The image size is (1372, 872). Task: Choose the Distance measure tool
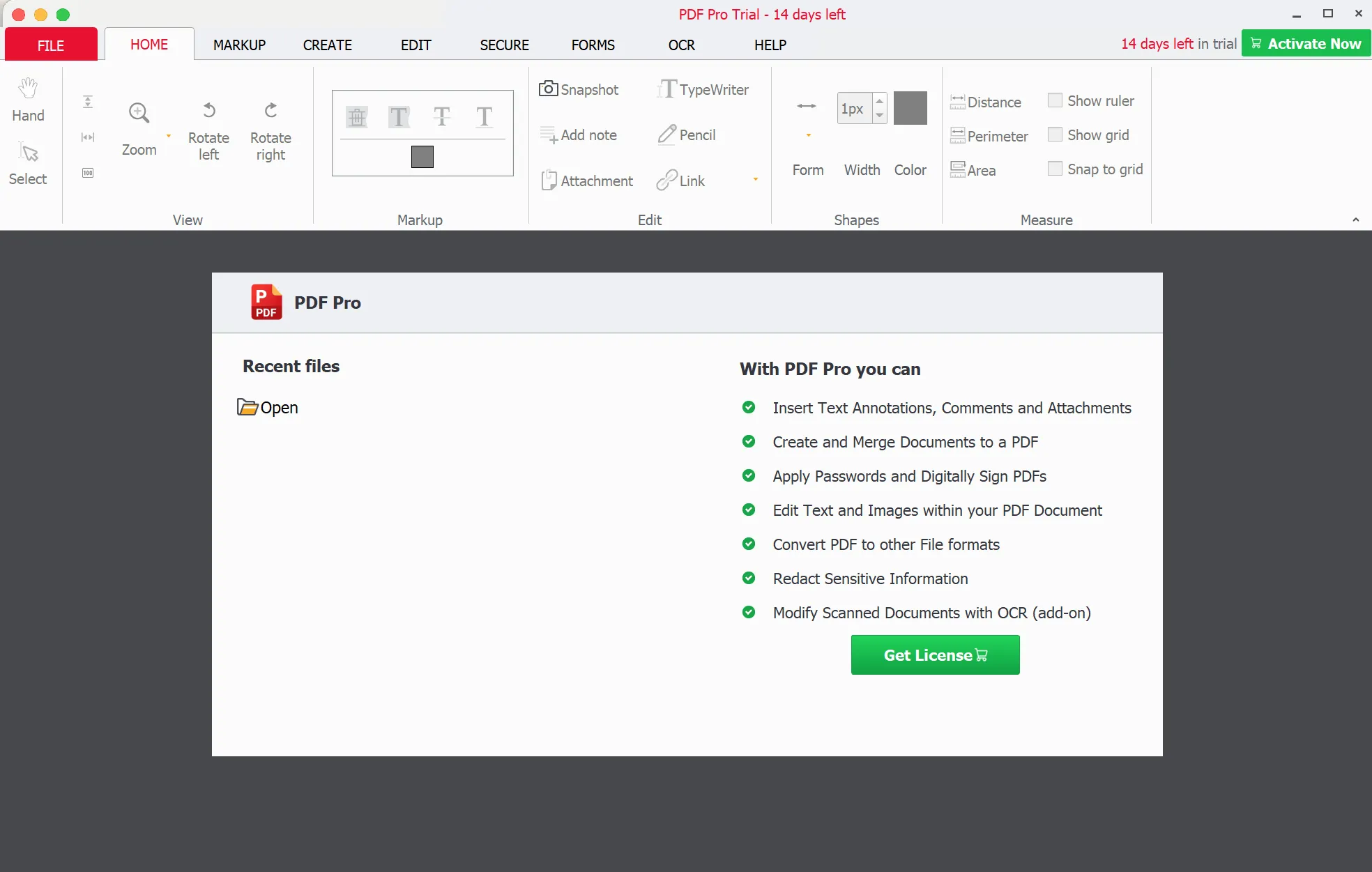coord(986,102)
